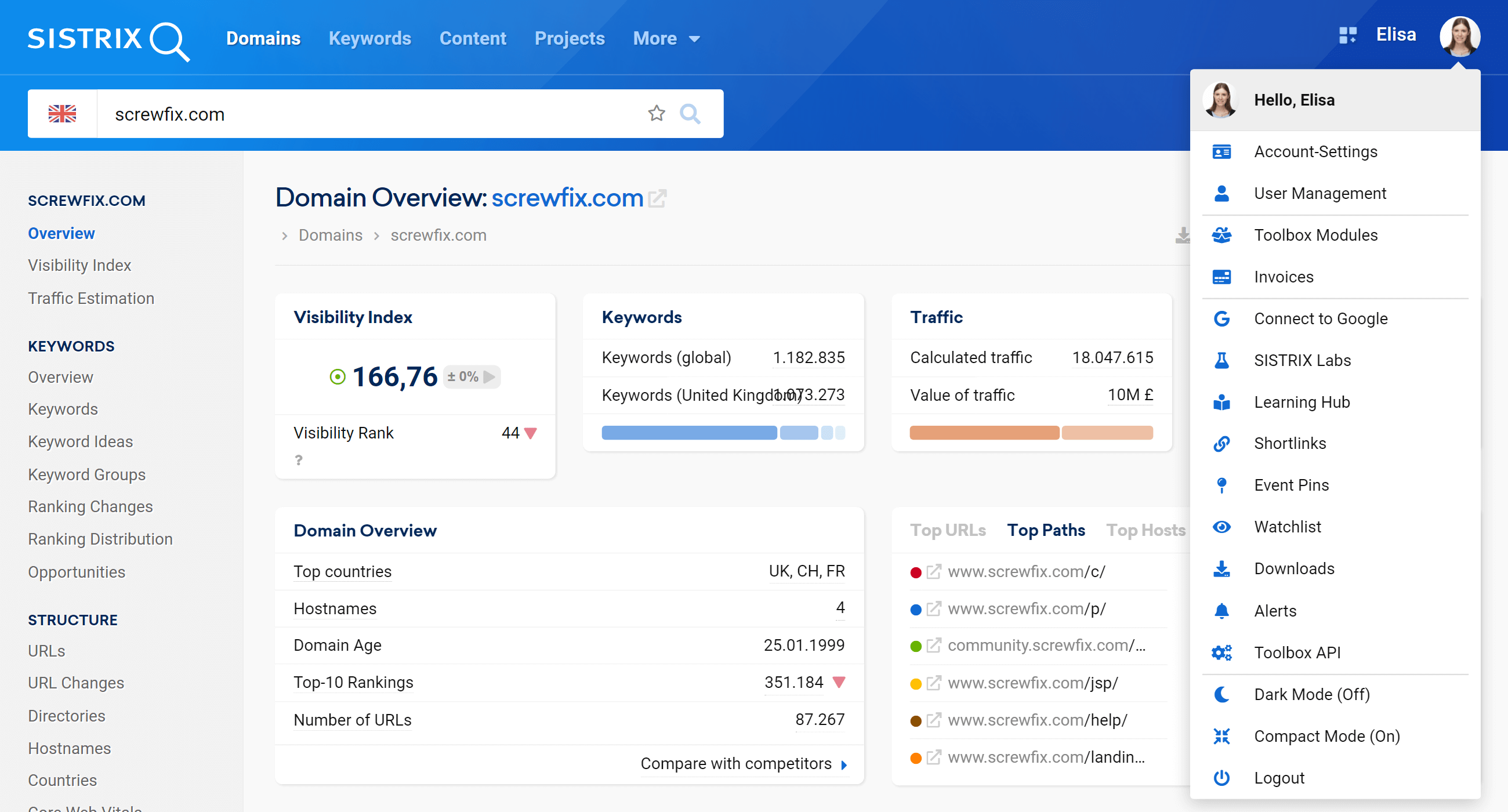Click red dot beside www.screwfix.com/c/
Image resolution: width=1508 pixels, height=812 pixels.
click(916, 572)
